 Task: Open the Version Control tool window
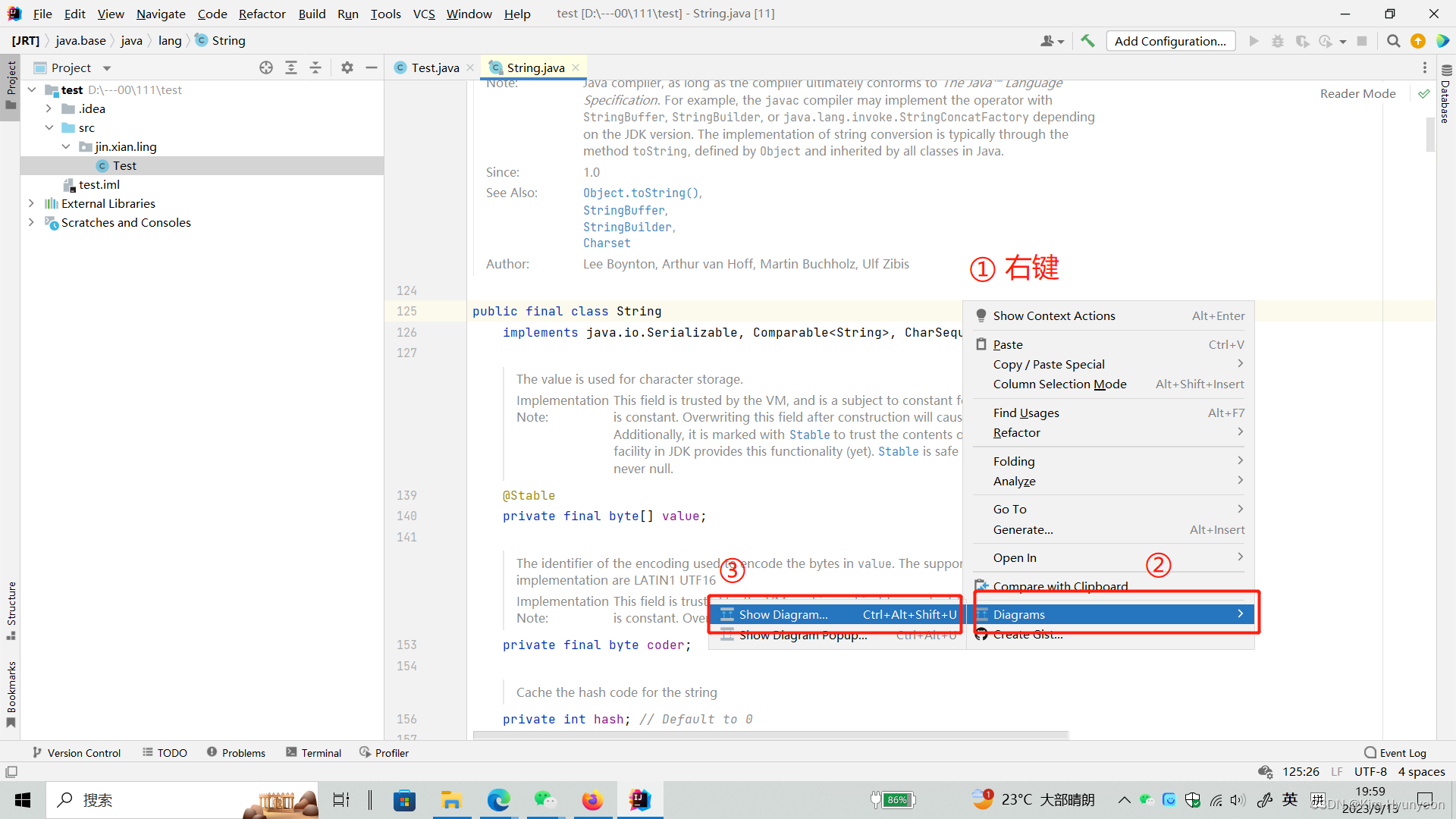(x=76, y=753)
